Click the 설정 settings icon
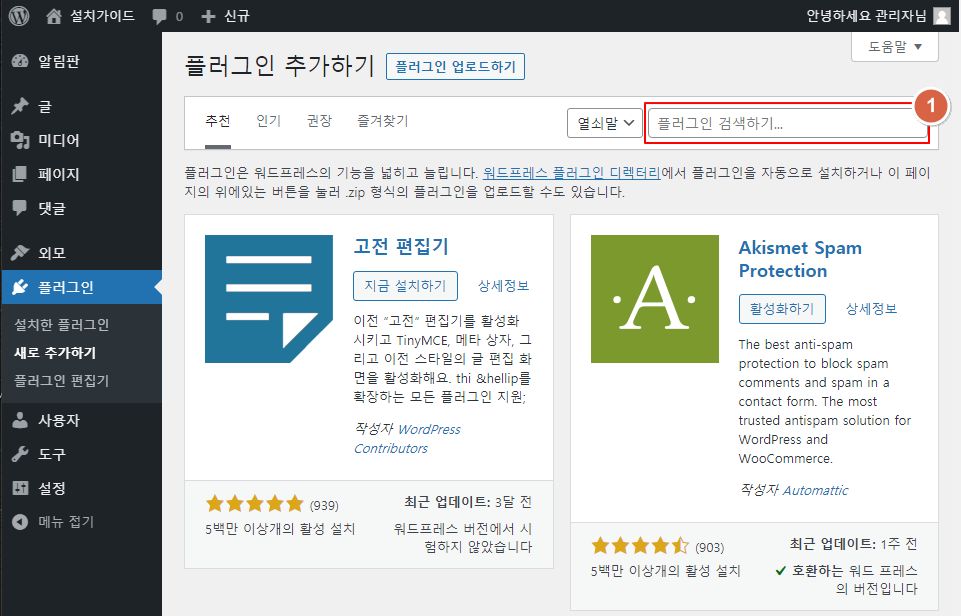This screenshot has height=616, width=961. pos(20,488)
